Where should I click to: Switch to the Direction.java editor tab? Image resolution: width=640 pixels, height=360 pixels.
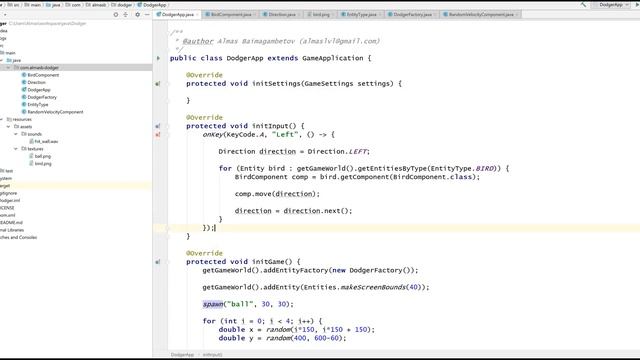(282, 14)
